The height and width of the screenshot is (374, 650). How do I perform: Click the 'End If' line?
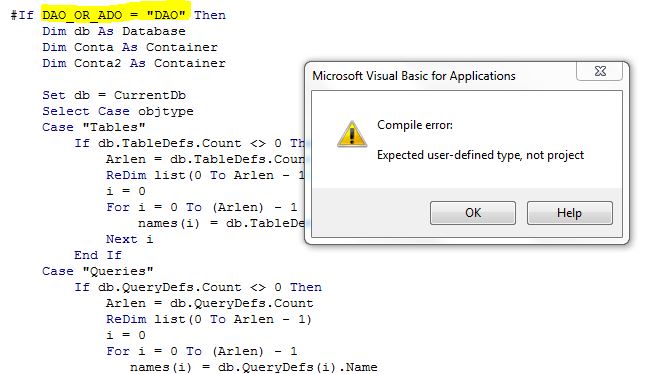98,255
